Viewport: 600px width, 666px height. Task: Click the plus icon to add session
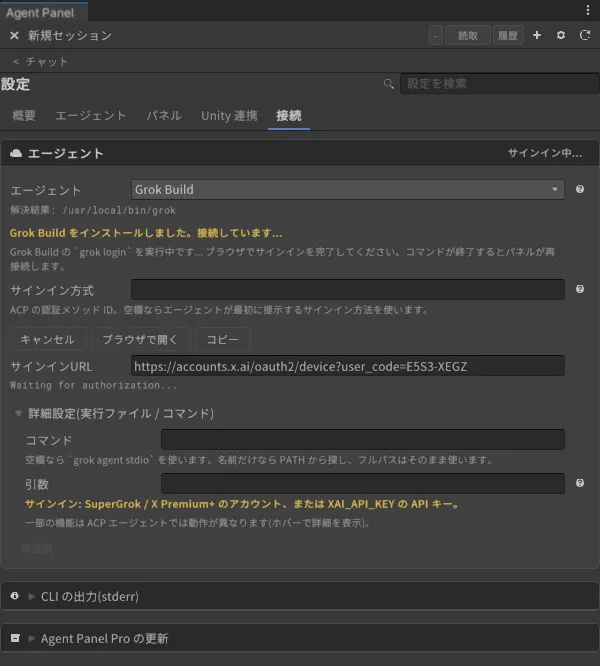pyautogui.click(x=537, y=35)
